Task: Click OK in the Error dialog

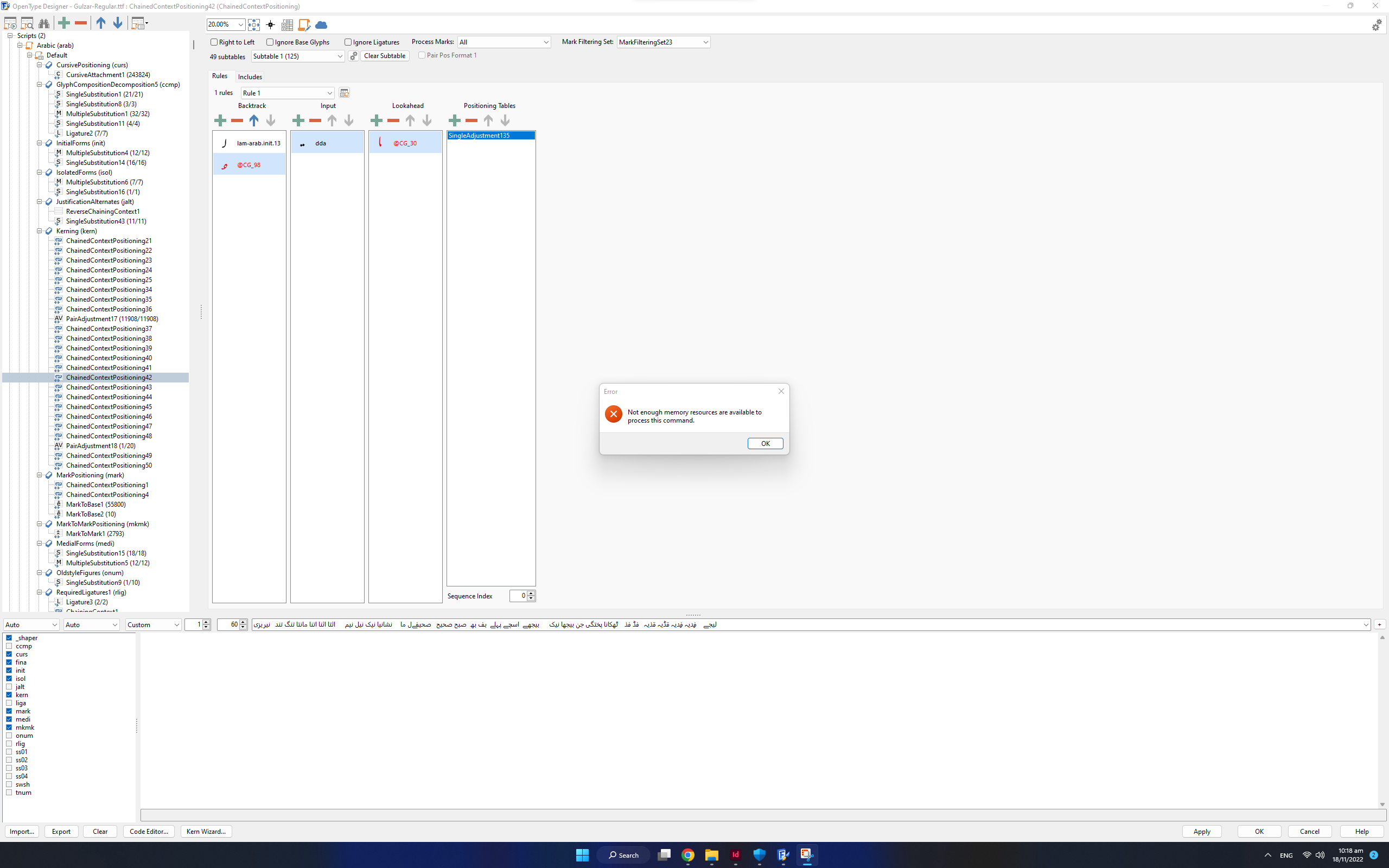Action: [765, 443]
